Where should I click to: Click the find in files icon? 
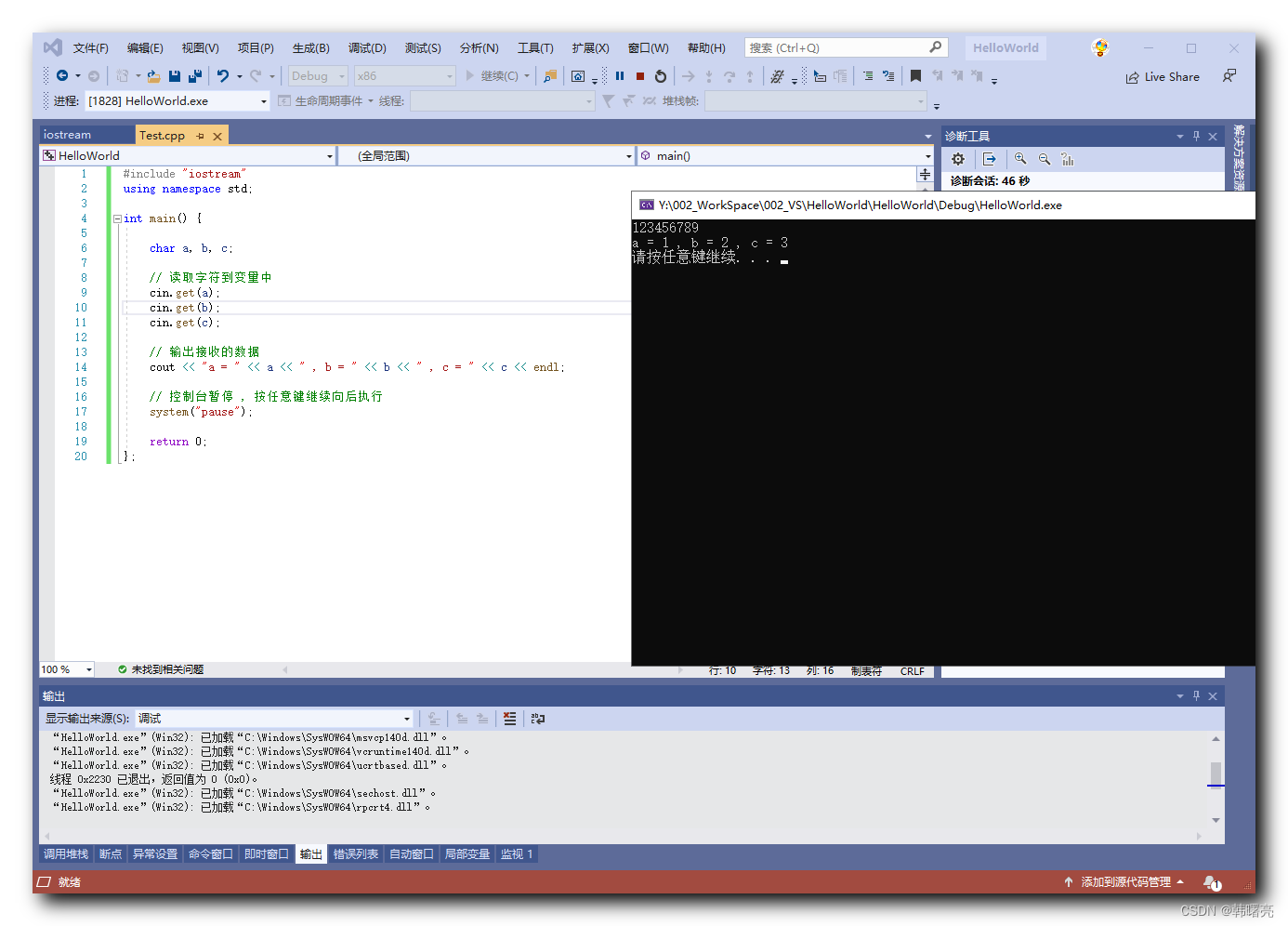[x=550, y=76]
